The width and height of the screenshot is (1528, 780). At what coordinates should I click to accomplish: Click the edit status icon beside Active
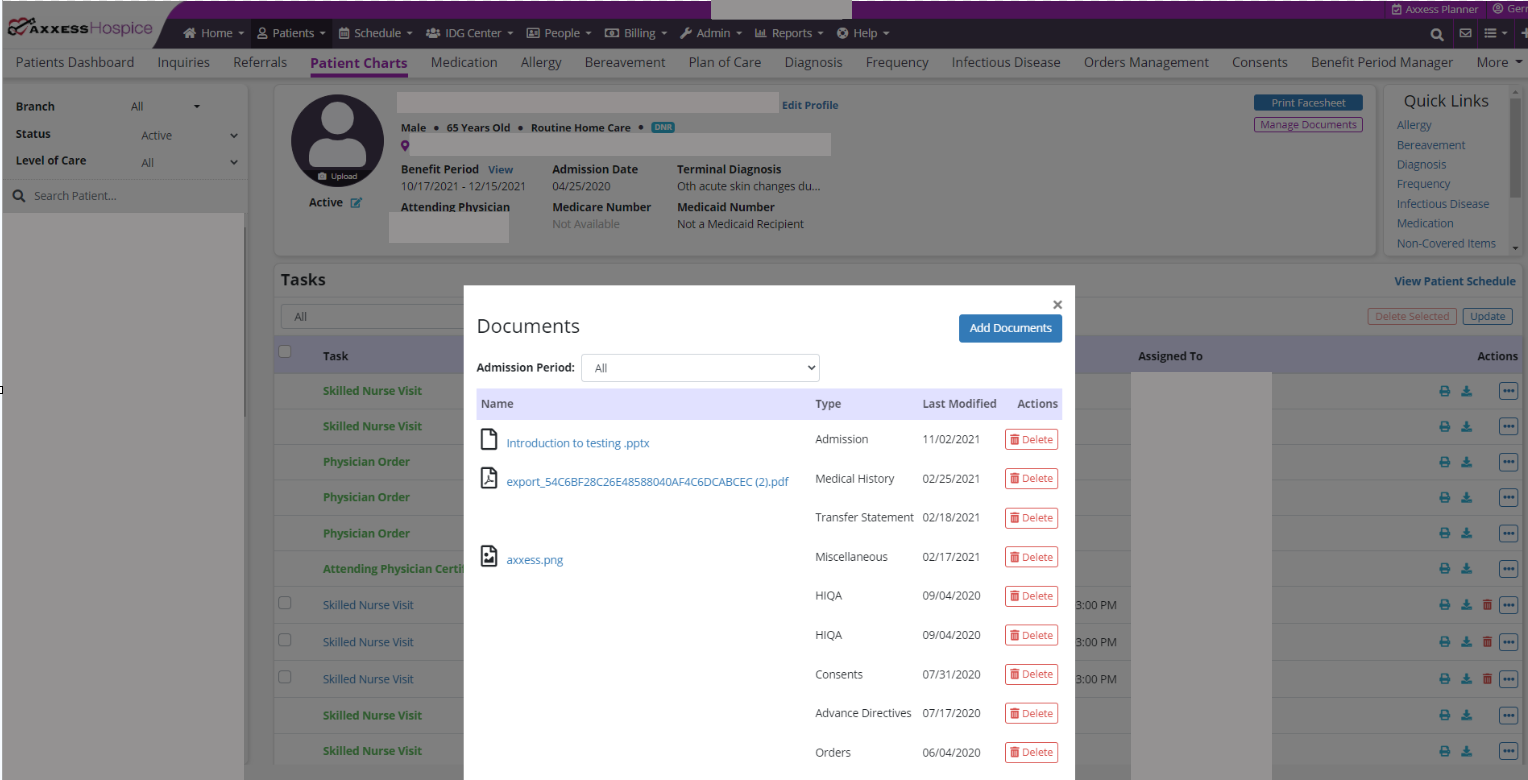[356, 203]
